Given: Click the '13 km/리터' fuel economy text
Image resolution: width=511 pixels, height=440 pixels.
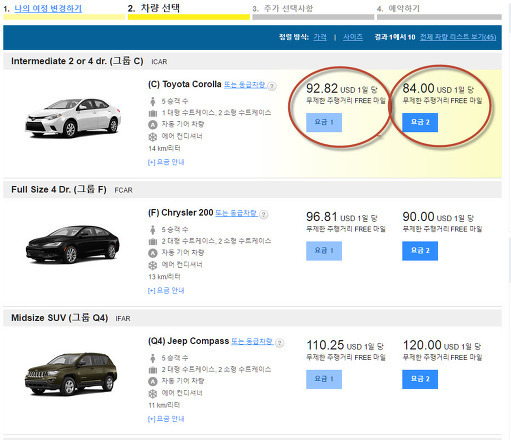Looking at the screenshot, I should pos(164,277).
